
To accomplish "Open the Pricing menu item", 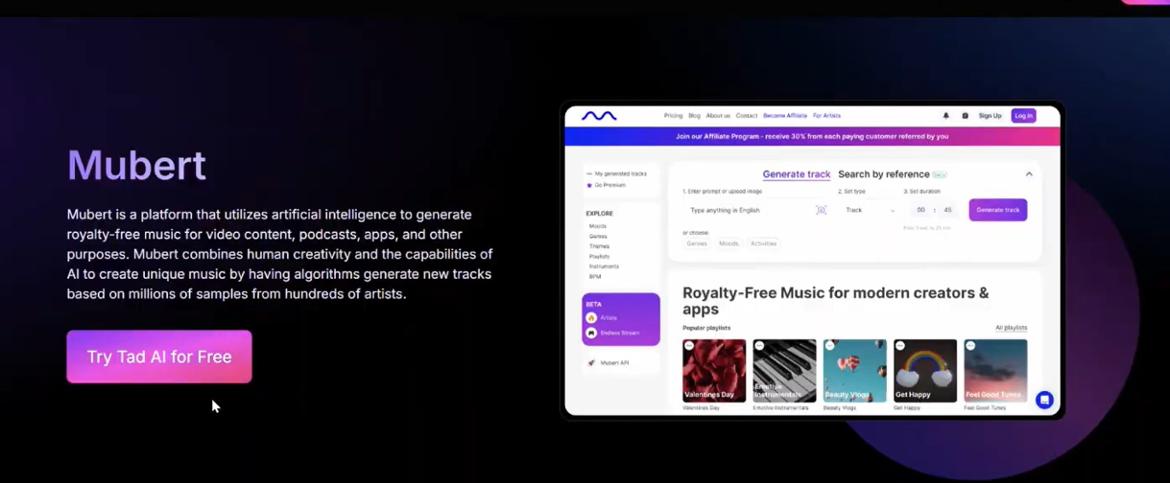I will click(673, 116).
